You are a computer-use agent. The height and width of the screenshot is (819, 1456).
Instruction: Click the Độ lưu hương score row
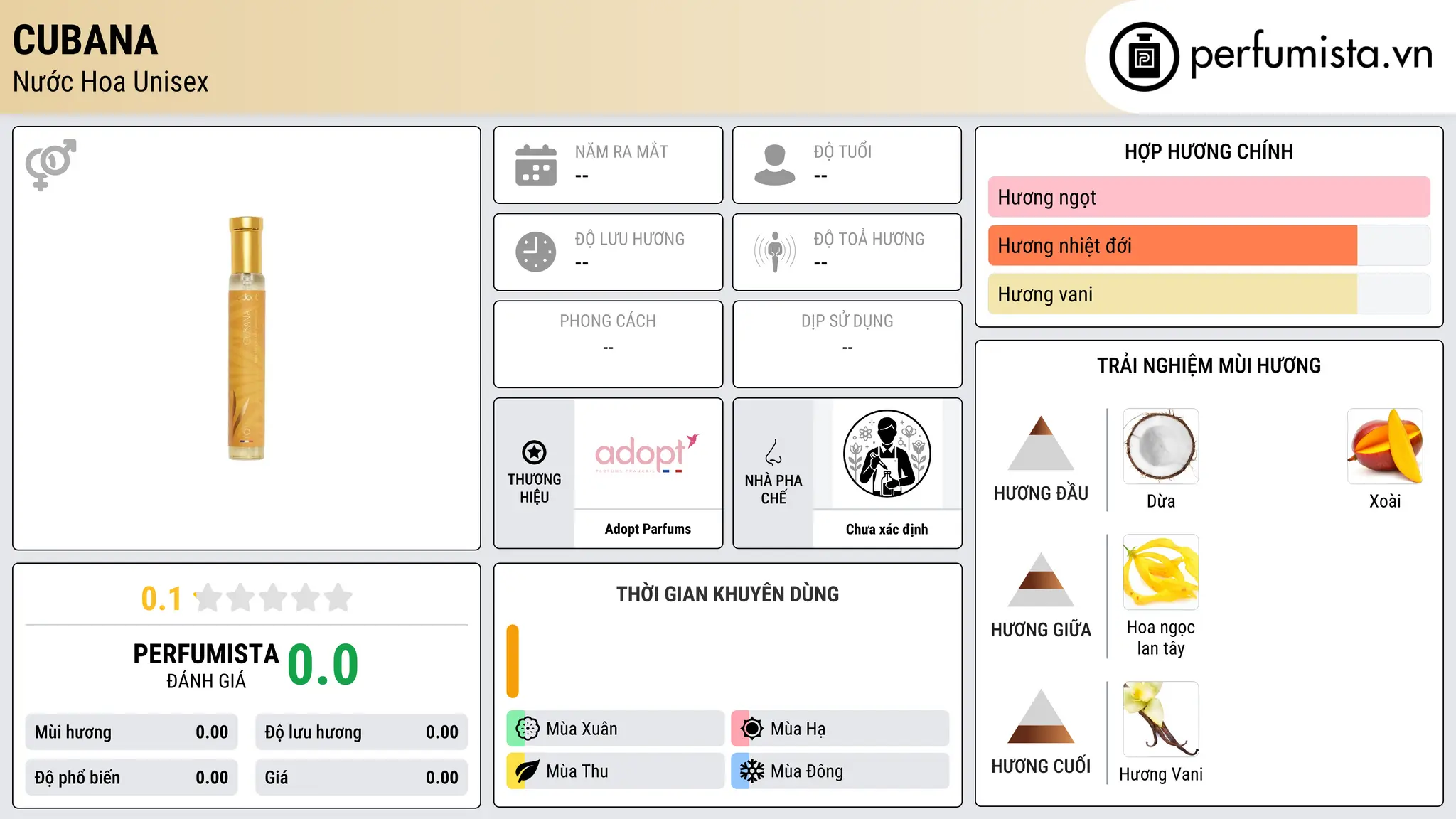click(x=361, y=732)
